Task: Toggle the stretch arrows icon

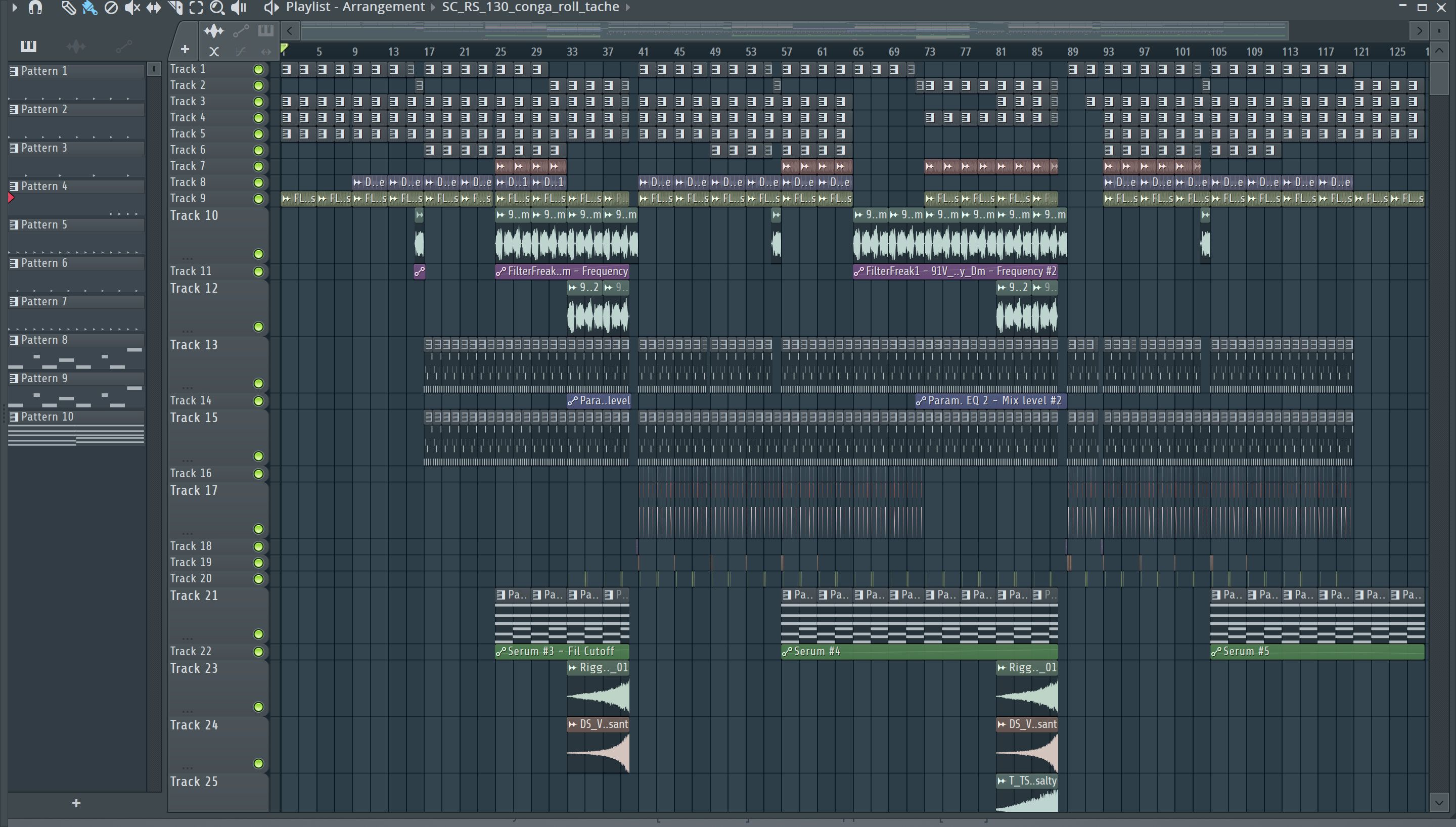Action: [266, 52]
